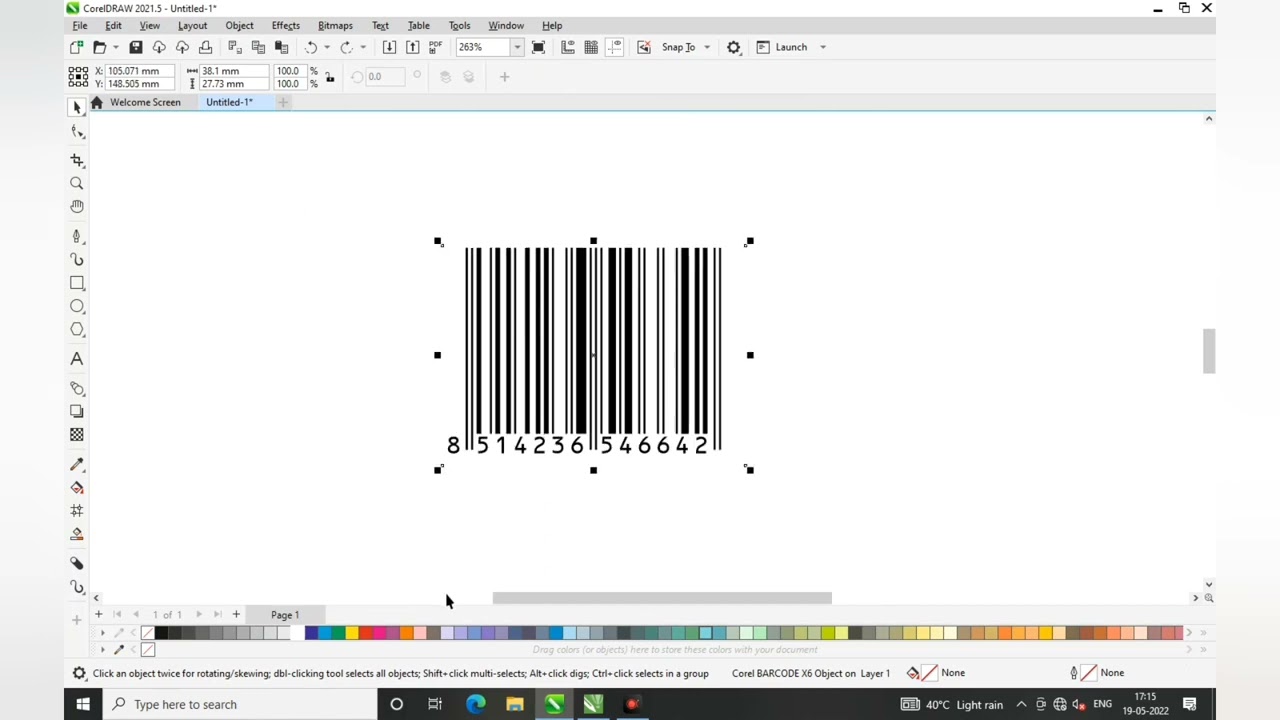Viewport: 1280px width, 720px height.
Task: Select the Interactive Fill tool
Action: (77, 488)
